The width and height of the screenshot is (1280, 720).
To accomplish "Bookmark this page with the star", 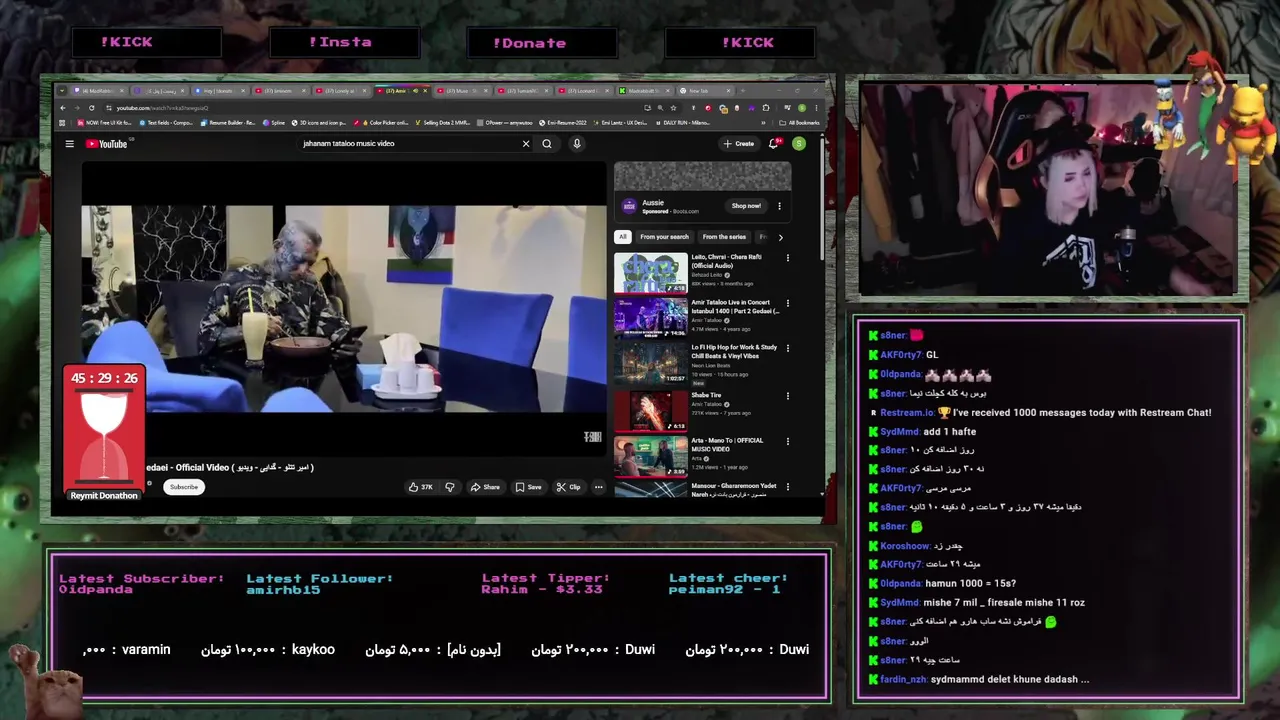I will point(673,108).
